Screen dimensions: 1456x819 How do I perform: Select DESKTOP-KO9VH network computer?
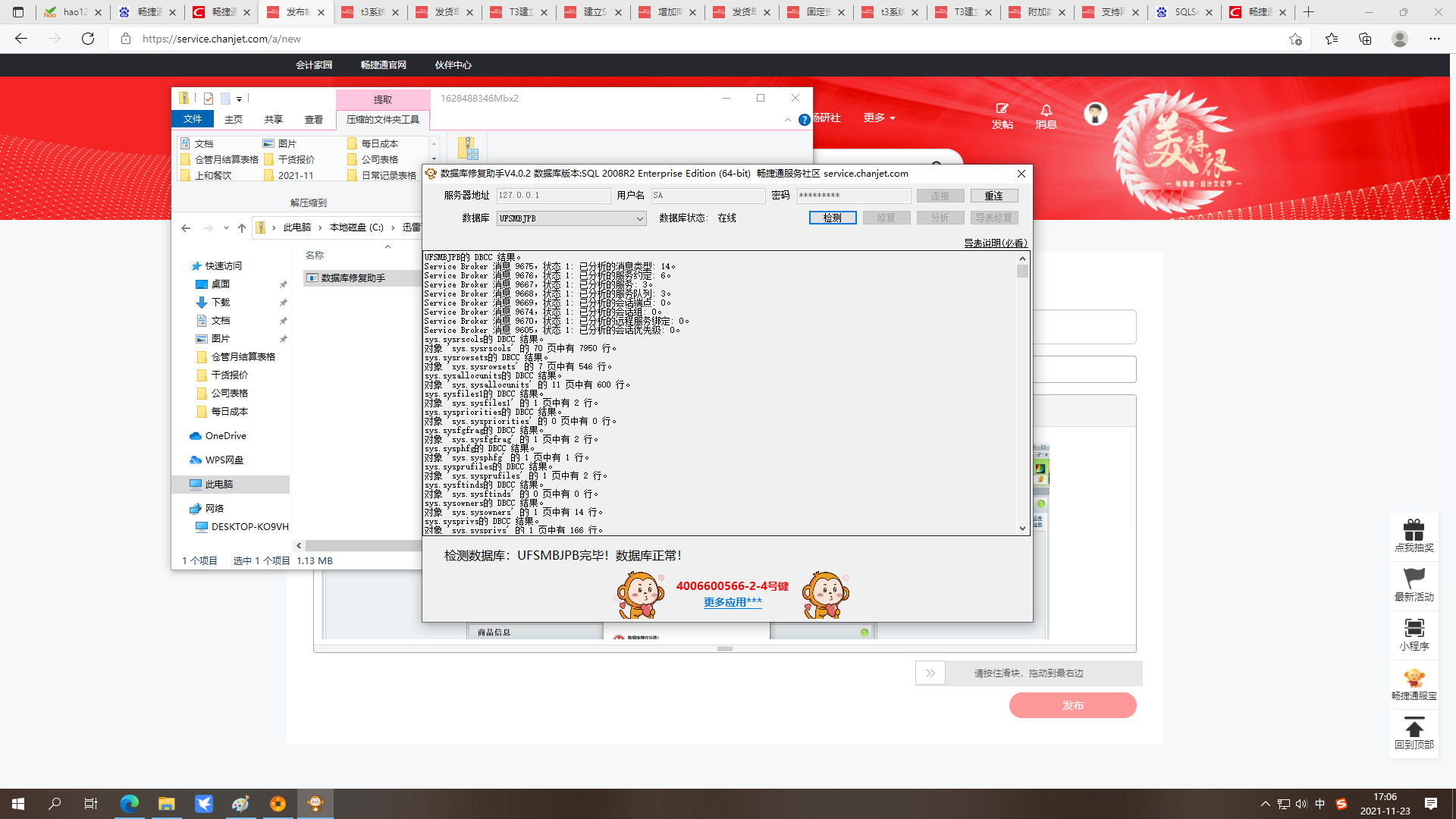pos(249,527)
